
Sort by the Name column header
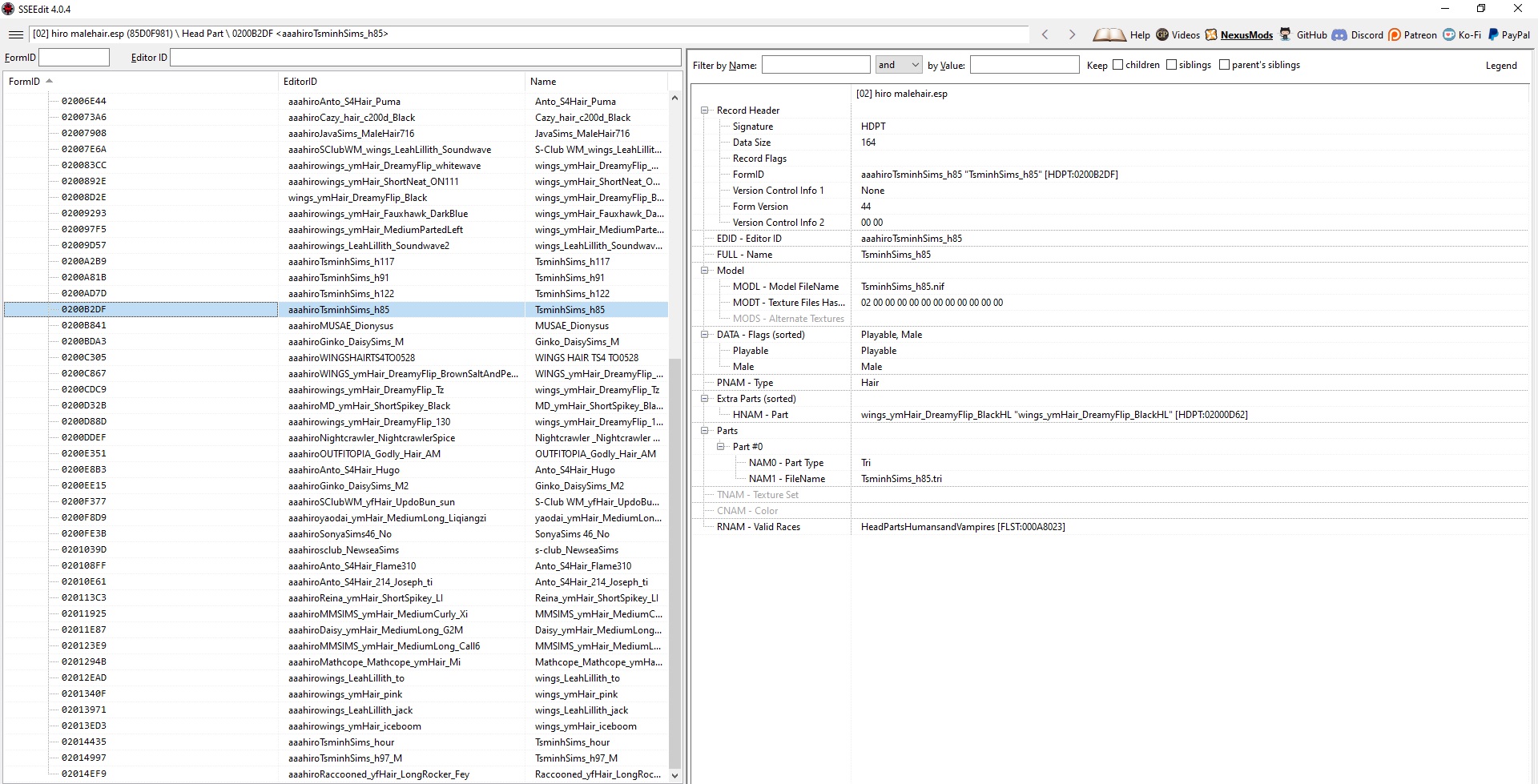click(596, 82)
